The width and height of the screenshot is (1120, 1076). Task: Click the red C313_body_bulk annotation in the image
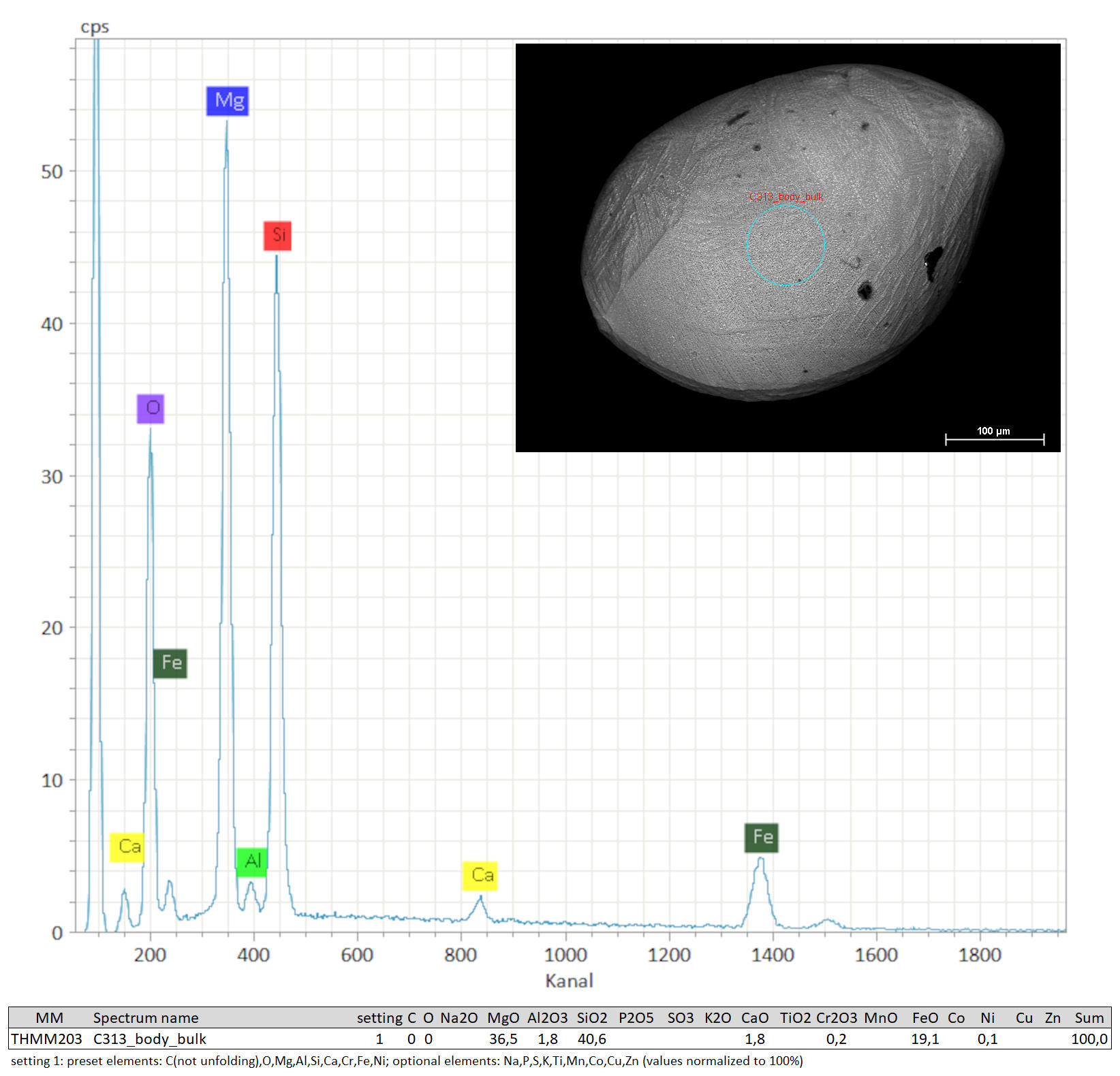(x=786, y=197)
